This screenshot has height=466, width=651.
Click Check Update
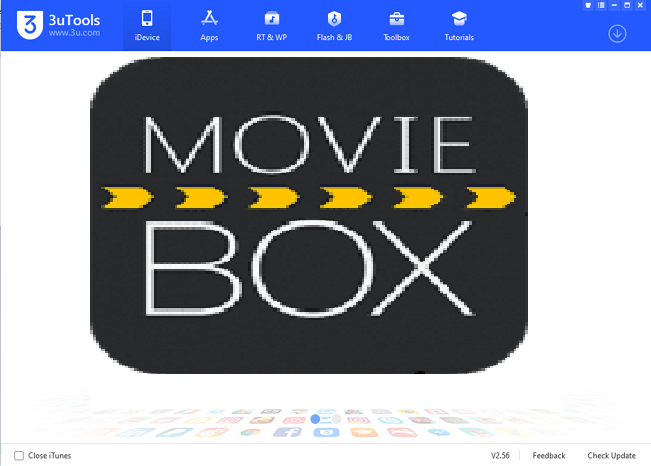click(611, 456)
